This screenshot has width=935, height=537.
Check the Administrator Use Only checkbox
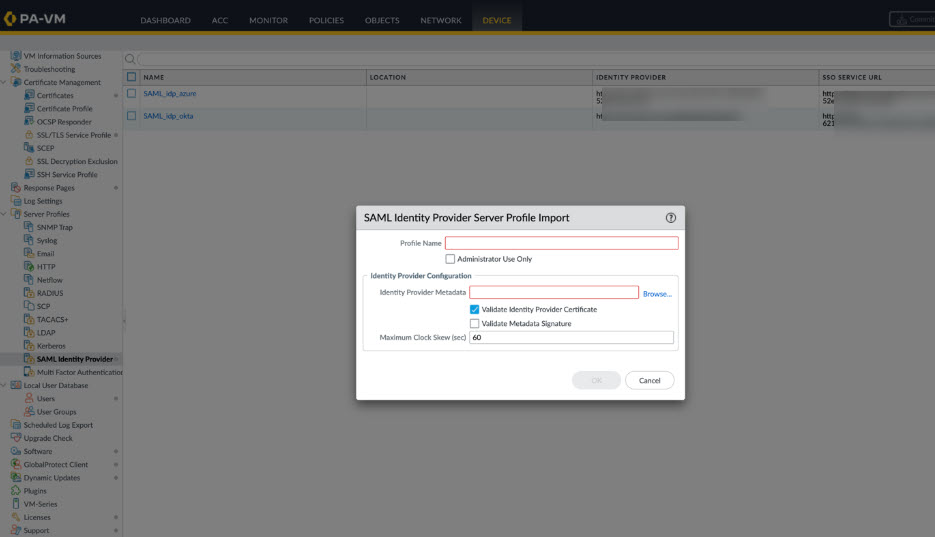(450, 259)
